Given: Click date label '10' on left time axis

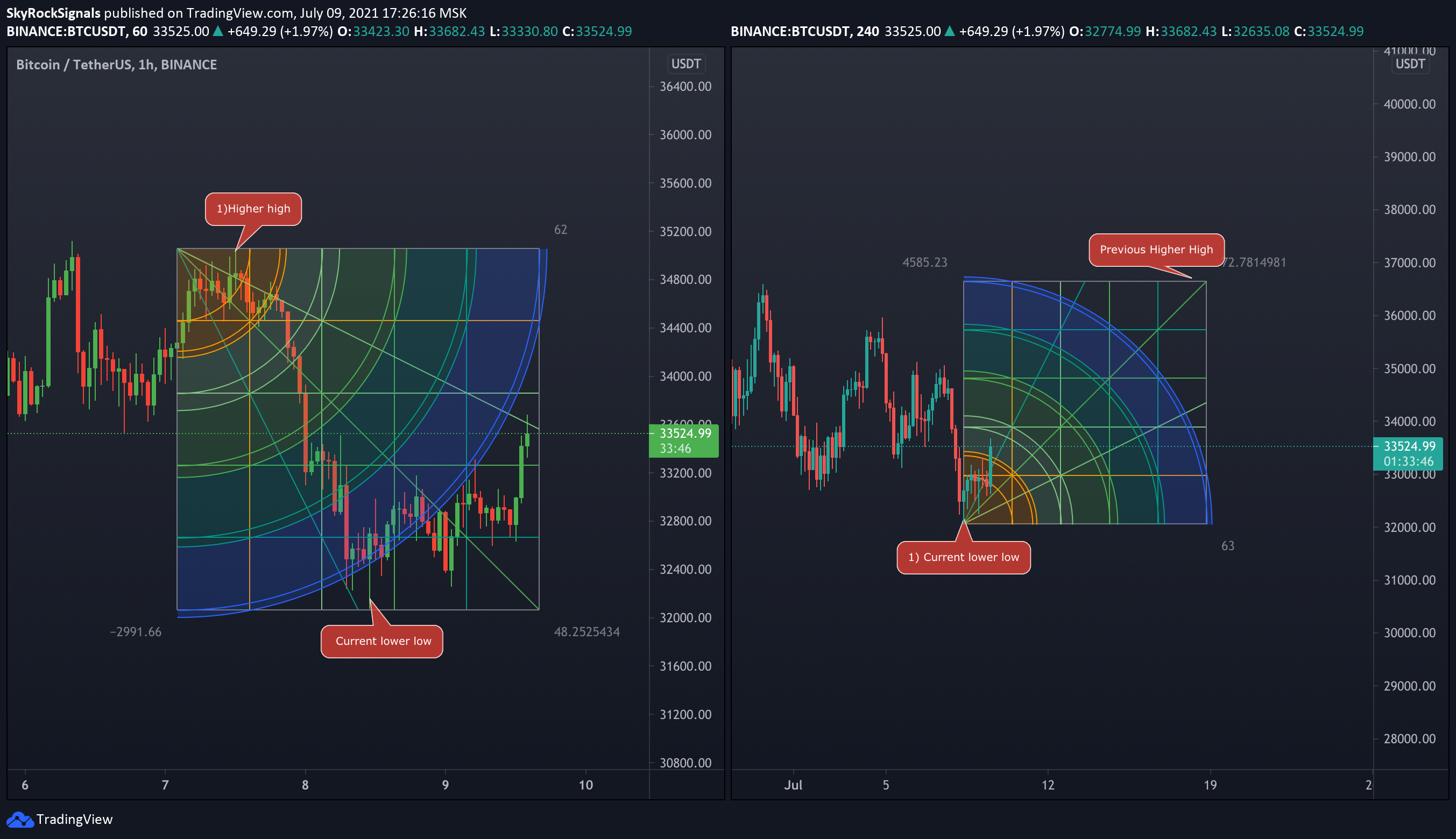Looking at the screenshot, I should pos(585,785).
